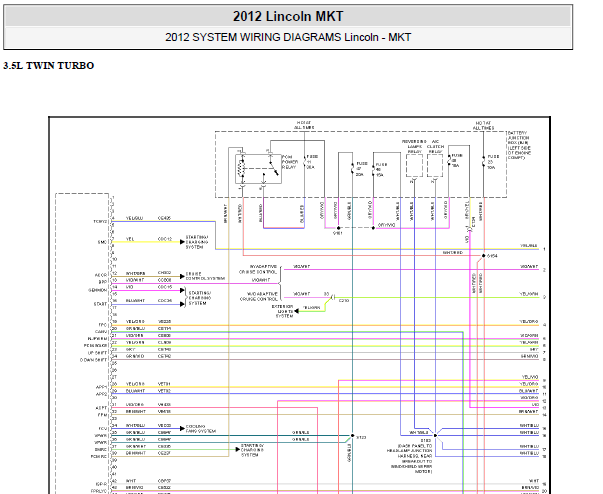Click the fuse 23 symbol
Image resolution: width=603 pixels, height=494 pixels.
[x=484, y=162]
